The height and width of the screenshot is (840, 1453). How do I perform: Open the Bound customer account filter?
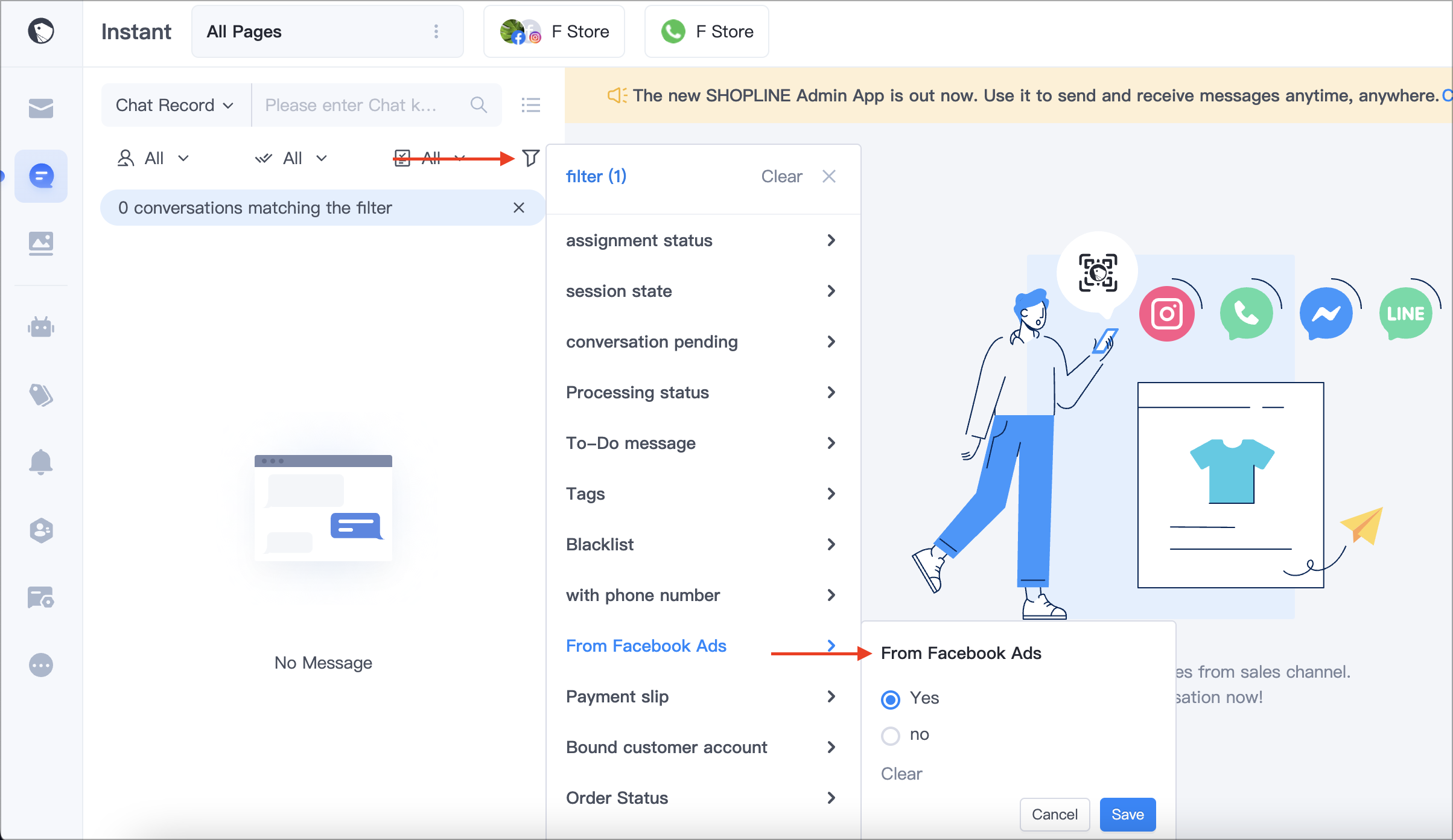click(703, 747)
